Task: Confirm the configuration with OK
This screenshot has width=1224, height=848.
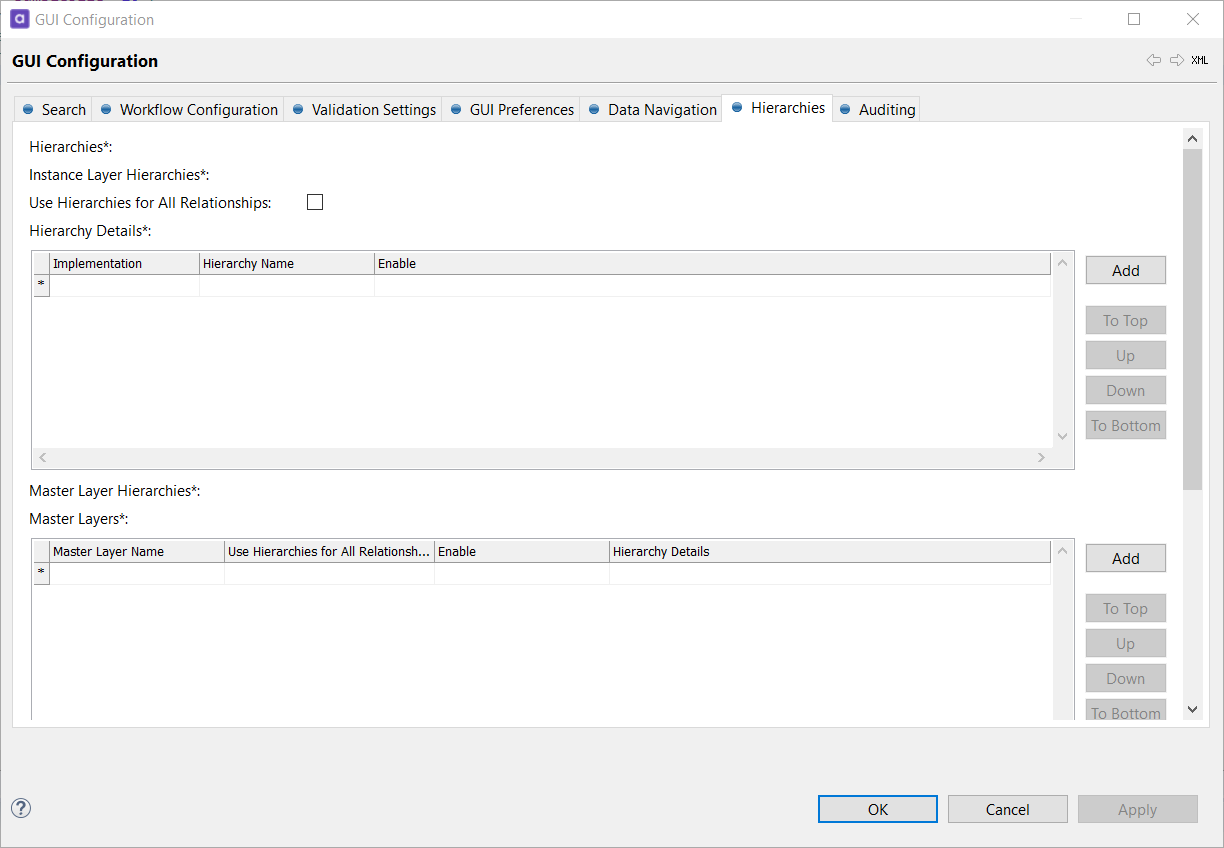Action: [x=877, y=809]
